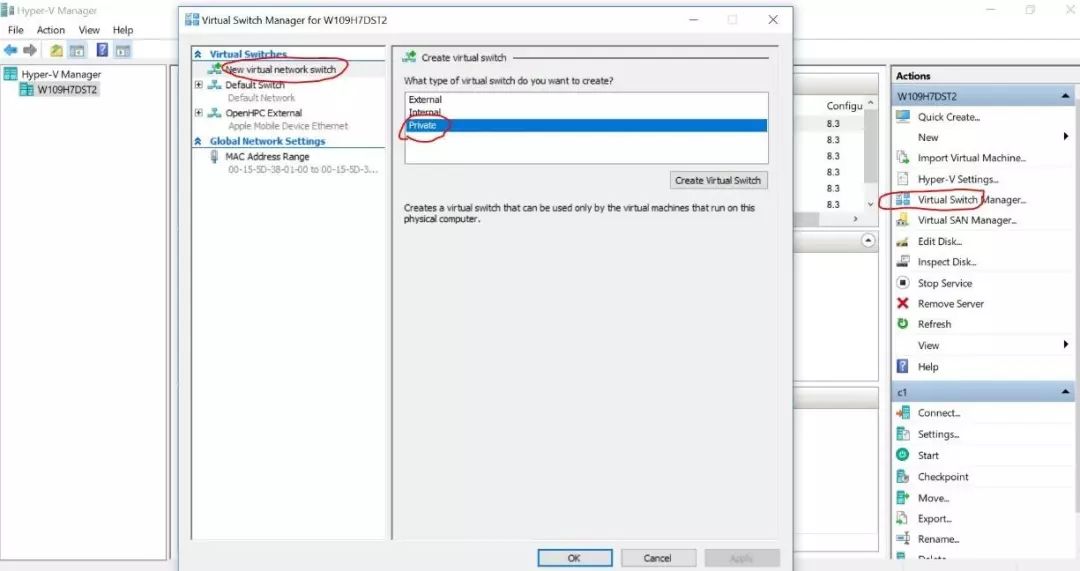Click the Forward arrow in Hyper-V toolbar
This screenshot has width=1080, height=571.
30,50
